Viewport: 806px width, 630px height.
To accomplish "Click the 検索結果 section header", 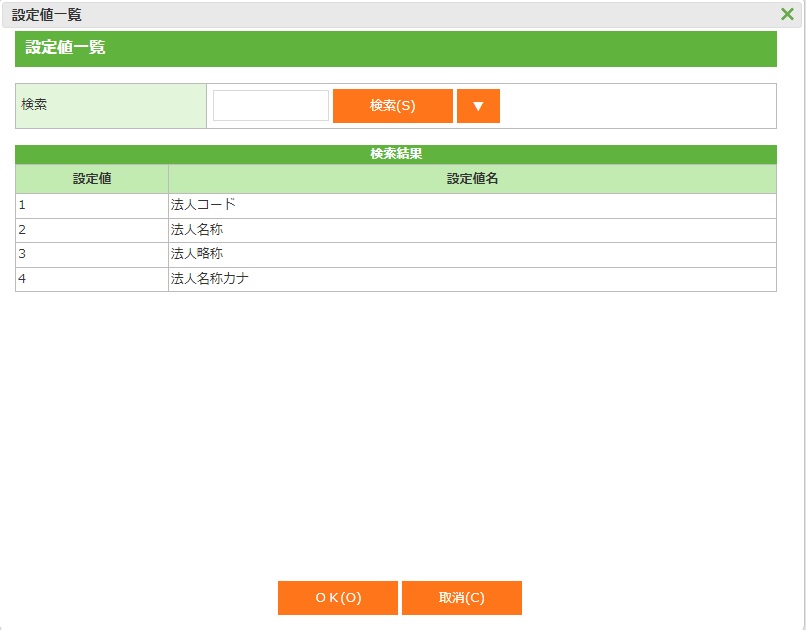I will (x=396, y=154).
